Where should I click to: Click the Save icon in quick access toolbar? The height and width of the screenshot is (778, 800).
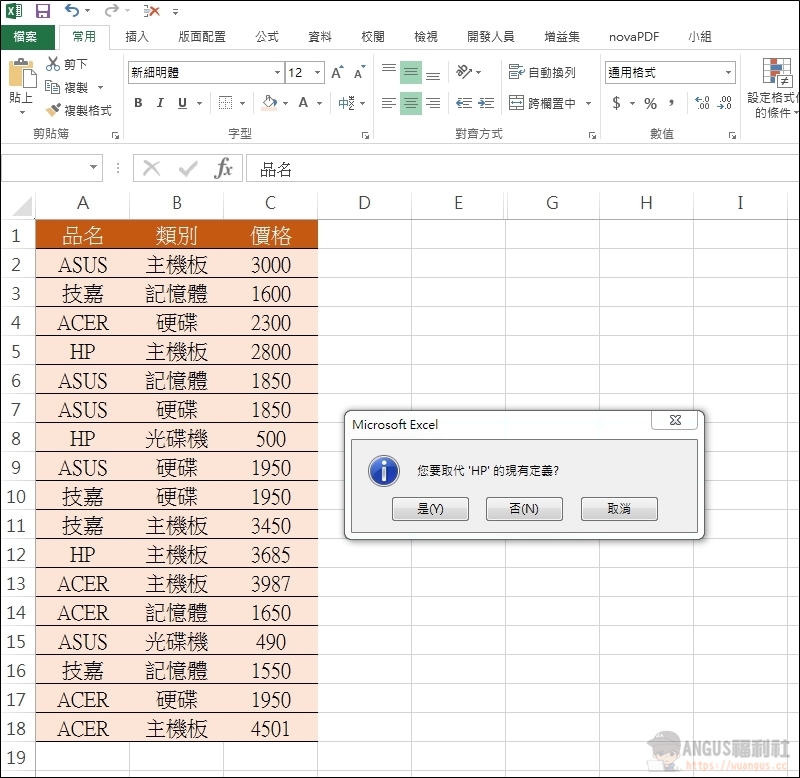42,11
